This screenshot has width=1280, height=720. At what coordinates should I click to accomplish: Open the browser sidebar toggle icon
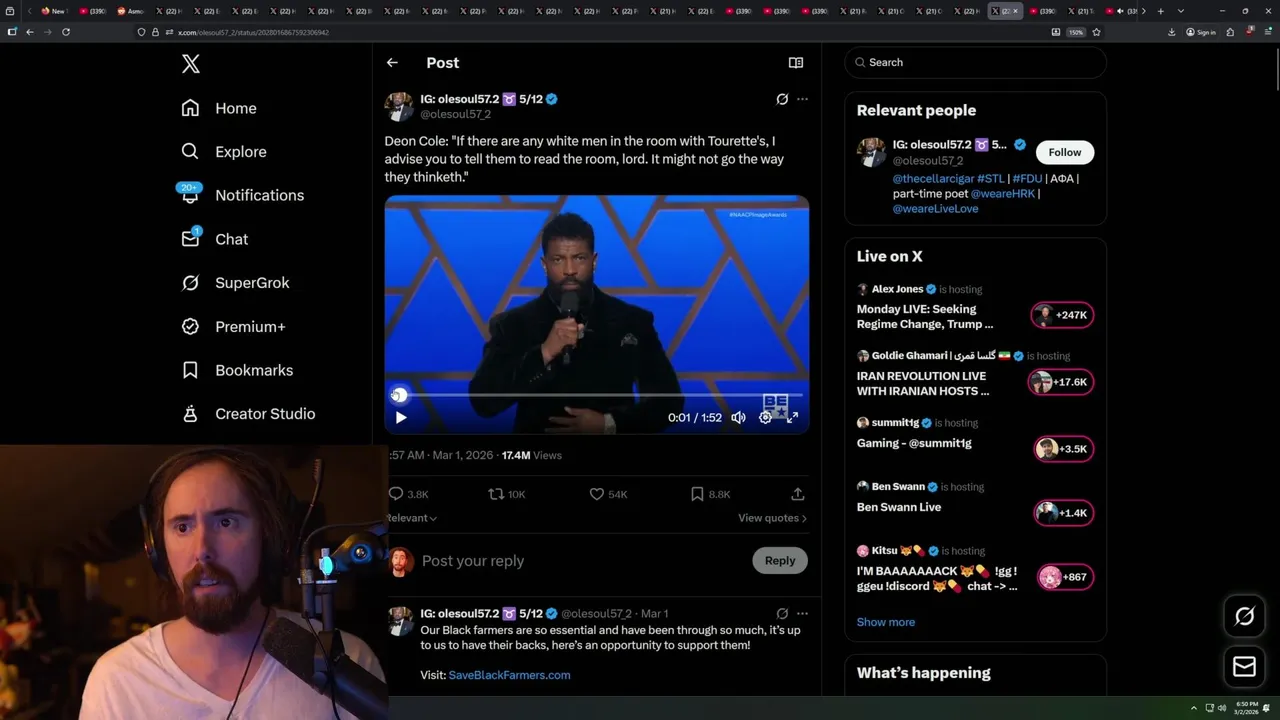coord(12,32)
